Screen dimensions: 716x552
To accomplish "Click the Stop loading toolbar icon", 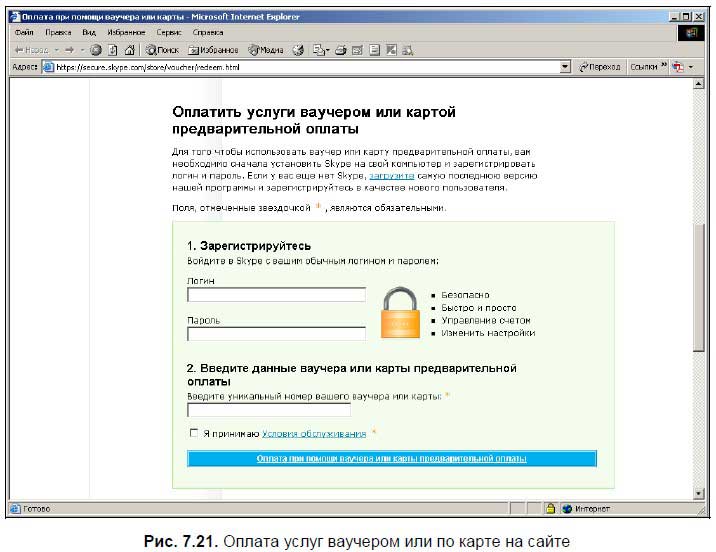I will click(x=96, y=49).
